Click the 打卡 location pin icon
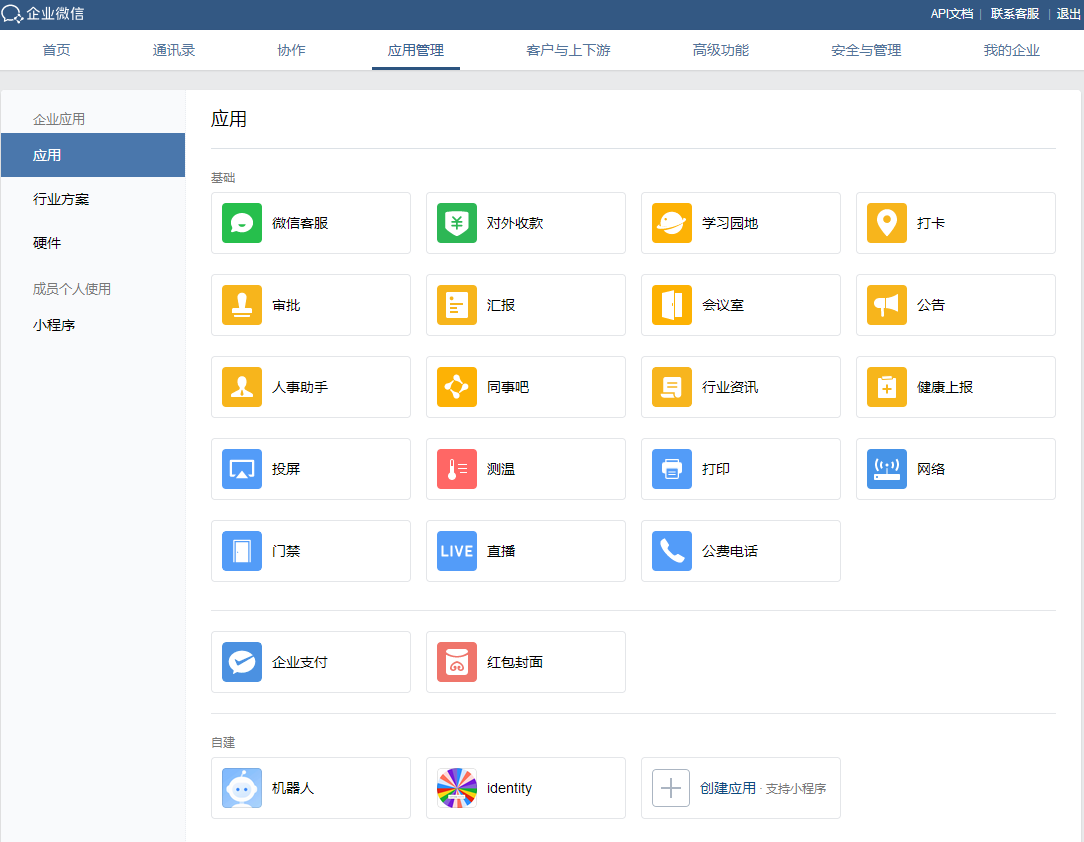 887,223
